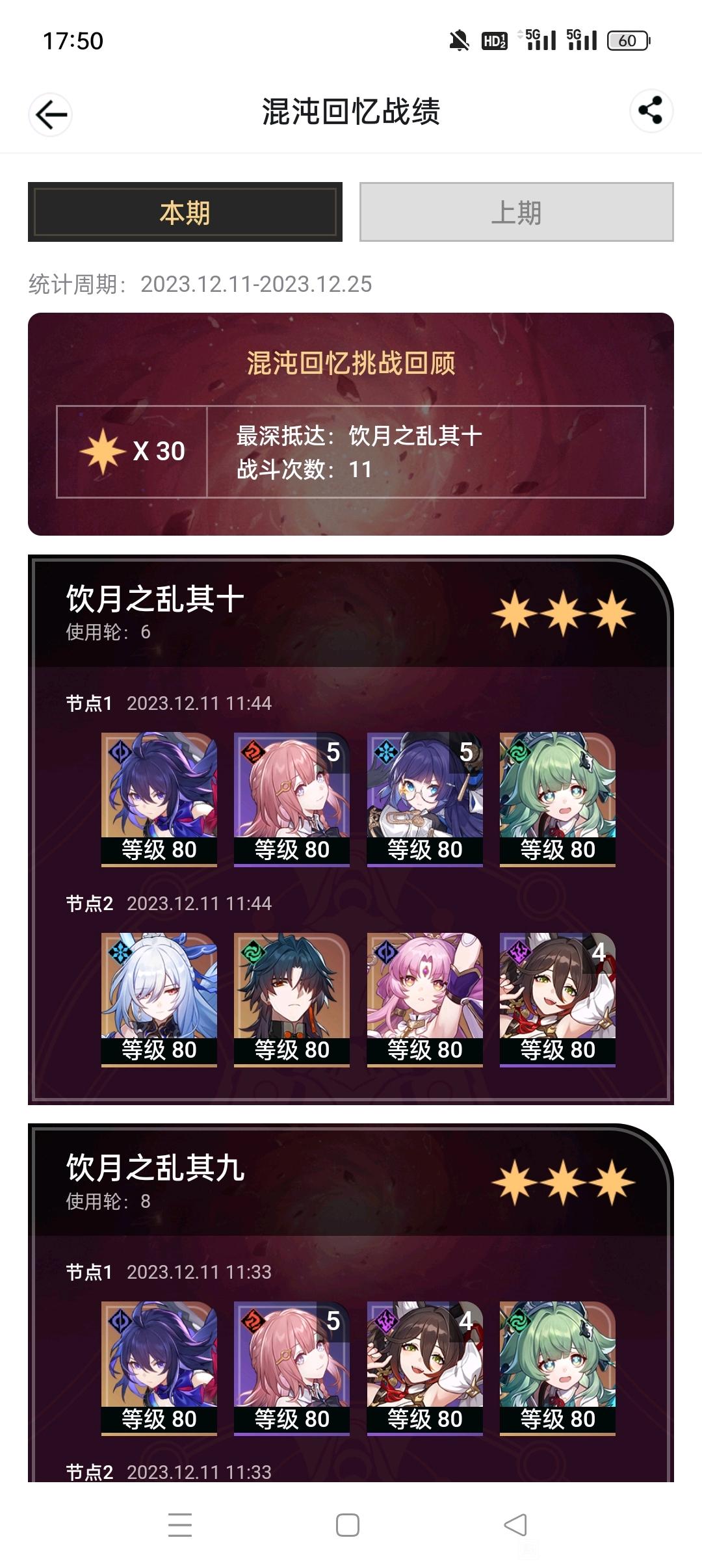This screenshot has width=702, height=1568.
Task: Tap the back arrow icon
Action: 51,115
